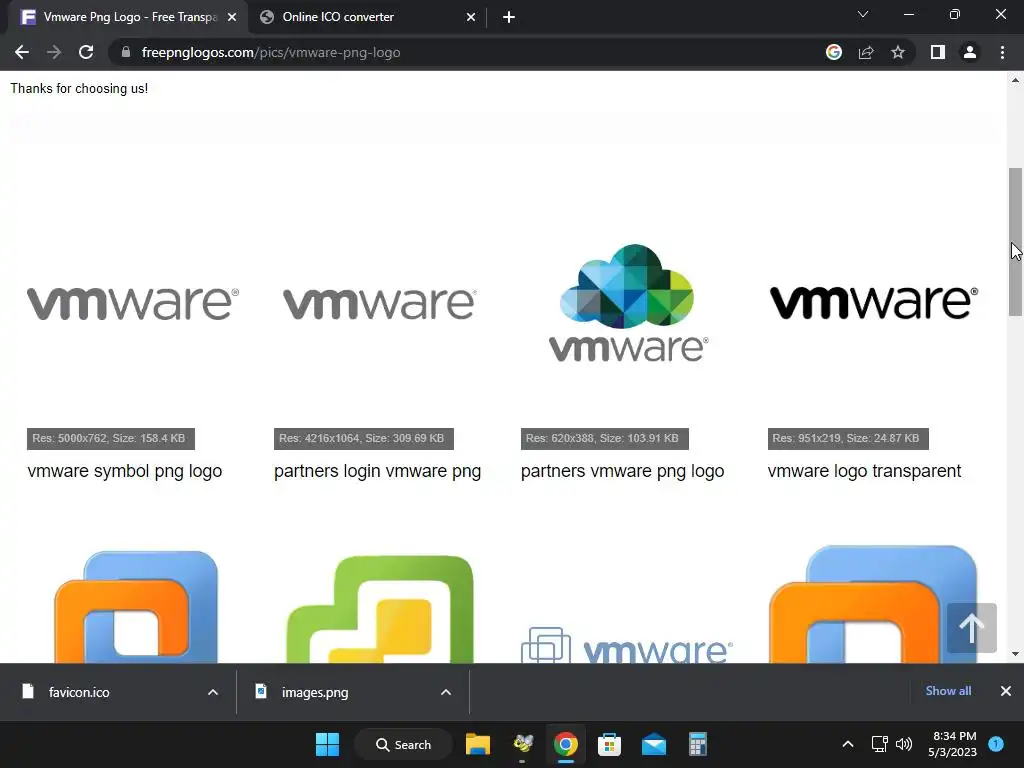1024x768 pixels.
Task: Close the Vmware Png Logo tab
Action: pyautogui.click(x=232, y=18)
